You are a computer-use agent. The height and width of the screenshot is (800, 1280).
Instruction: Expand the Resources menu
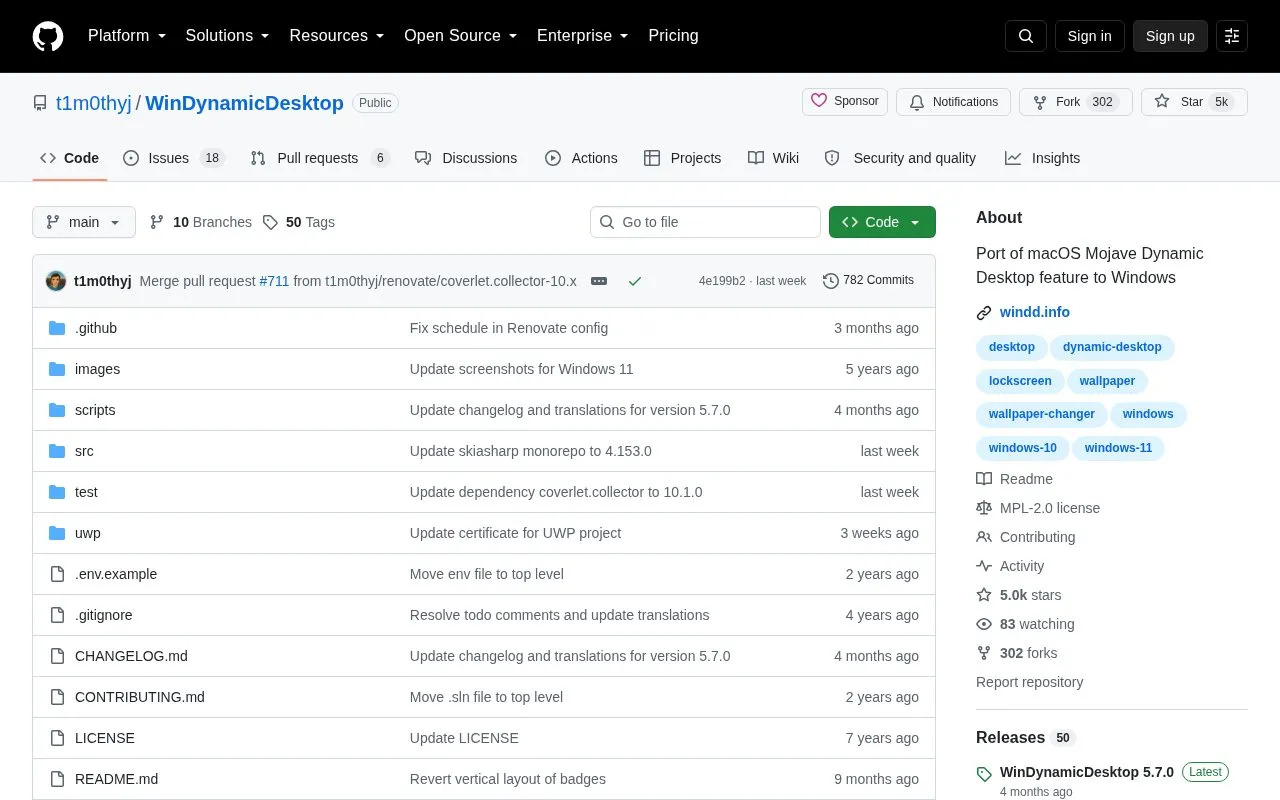pos(337,36)
